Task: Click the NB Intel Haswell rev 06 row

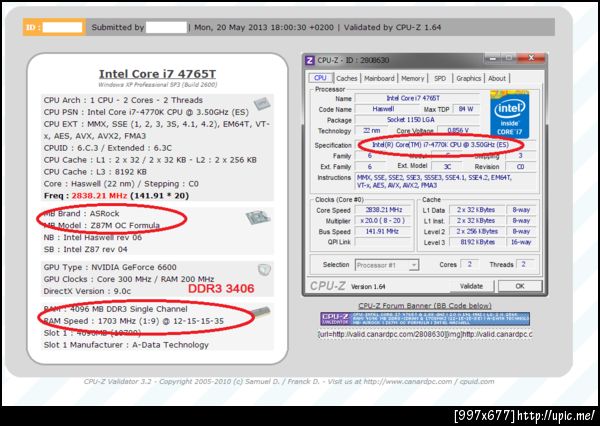Action: pos(93,237)
